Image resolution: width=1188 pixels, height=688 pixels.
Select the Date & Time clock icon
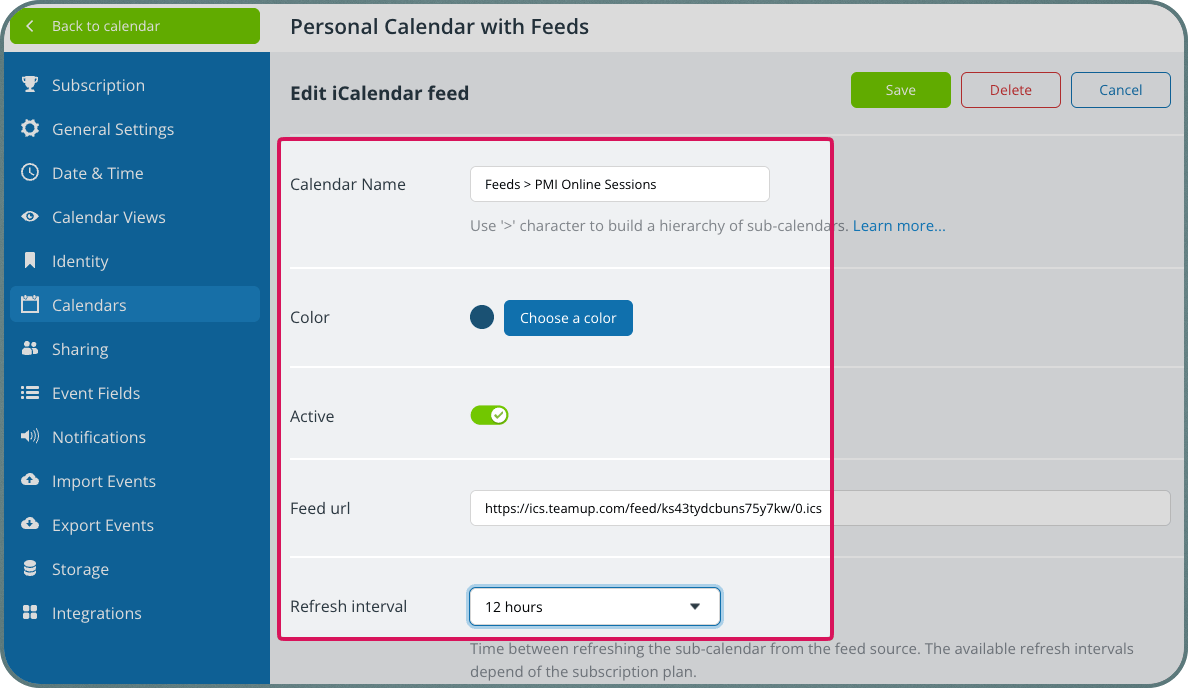click(x=30, y=172)
